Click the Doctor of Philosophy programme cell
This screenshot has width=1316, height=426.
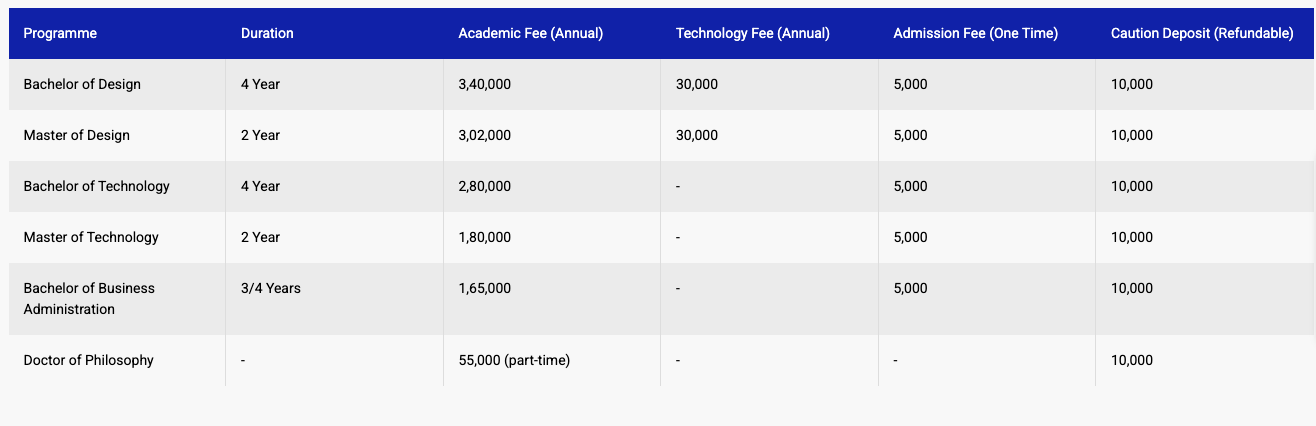point(89,360)
